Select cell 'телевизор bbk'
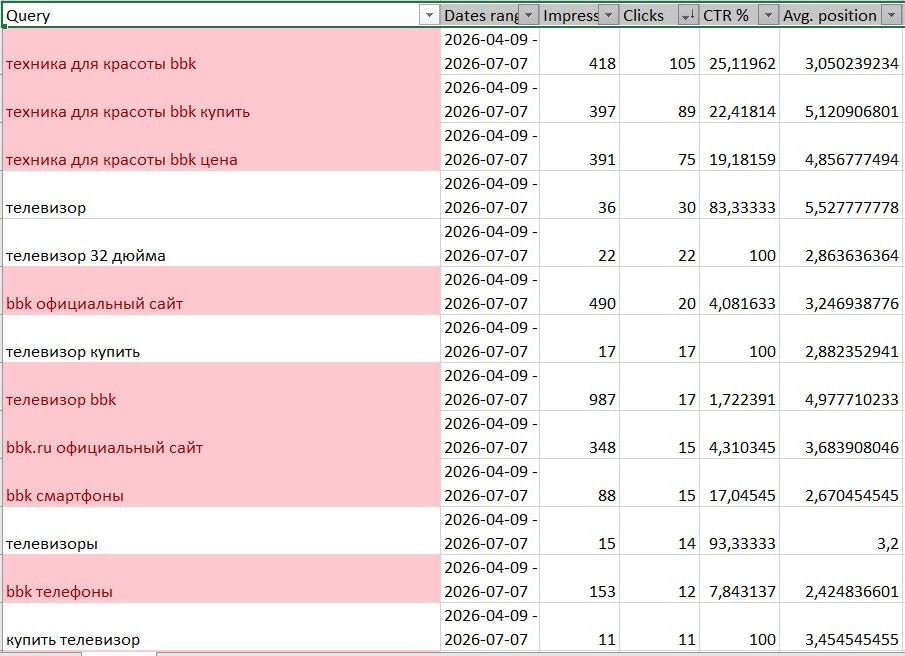 coord(221,387)
